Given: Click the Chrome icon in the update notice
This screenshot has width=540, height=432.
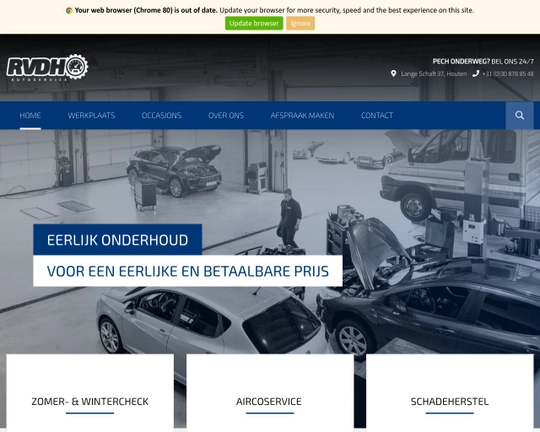Looking at the screenshot, I should coord(69,11).
